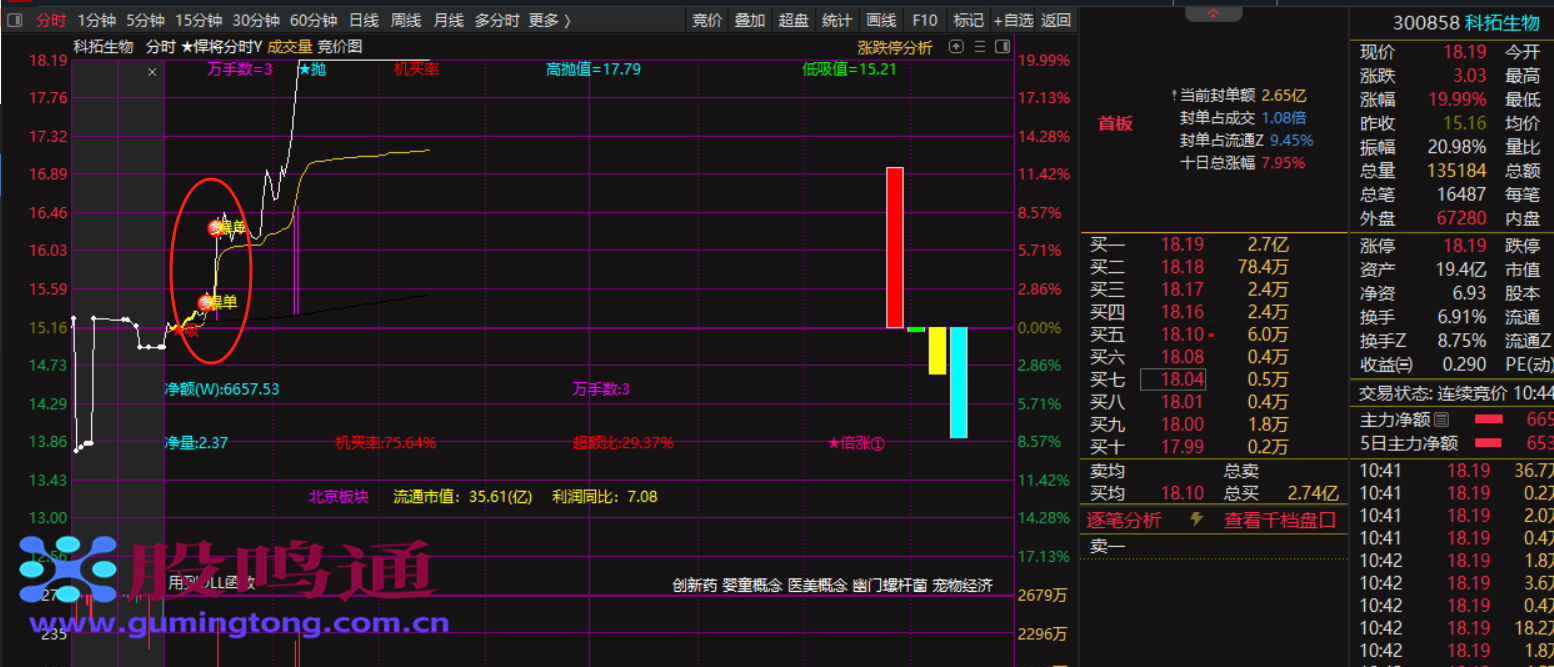This screenshot has height=667, width=1554.
Task: Click the small X on the grey chart area
Action: point(152,72)
